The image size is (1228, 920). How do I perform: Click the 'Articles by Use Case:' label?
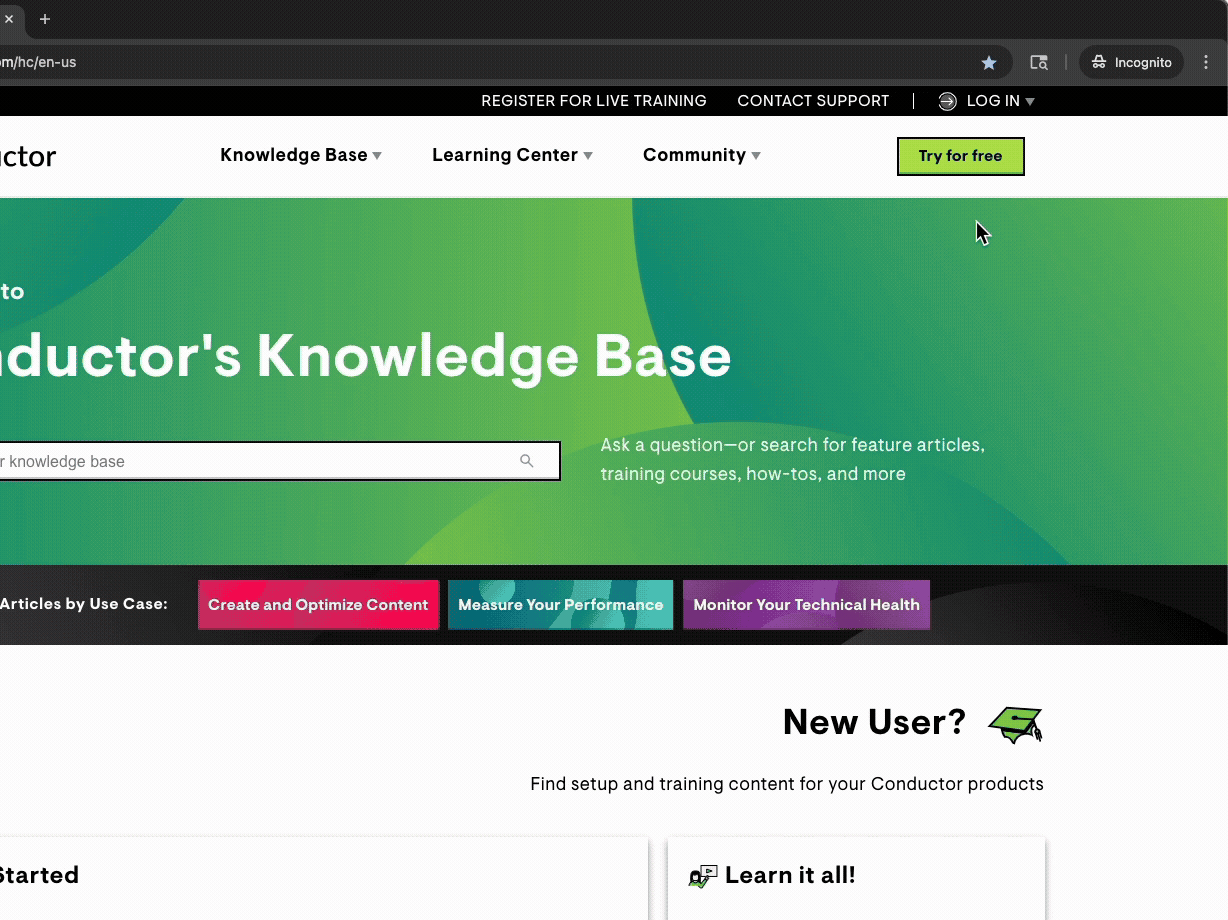click(84, 604)
